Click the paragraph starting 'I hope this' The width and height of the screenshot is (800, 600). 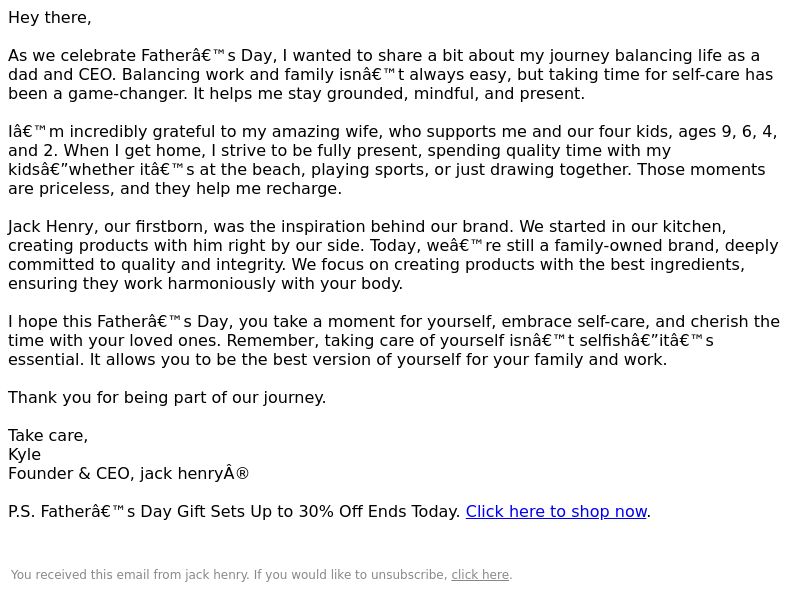pyautogui.click(x=394, y=340)
